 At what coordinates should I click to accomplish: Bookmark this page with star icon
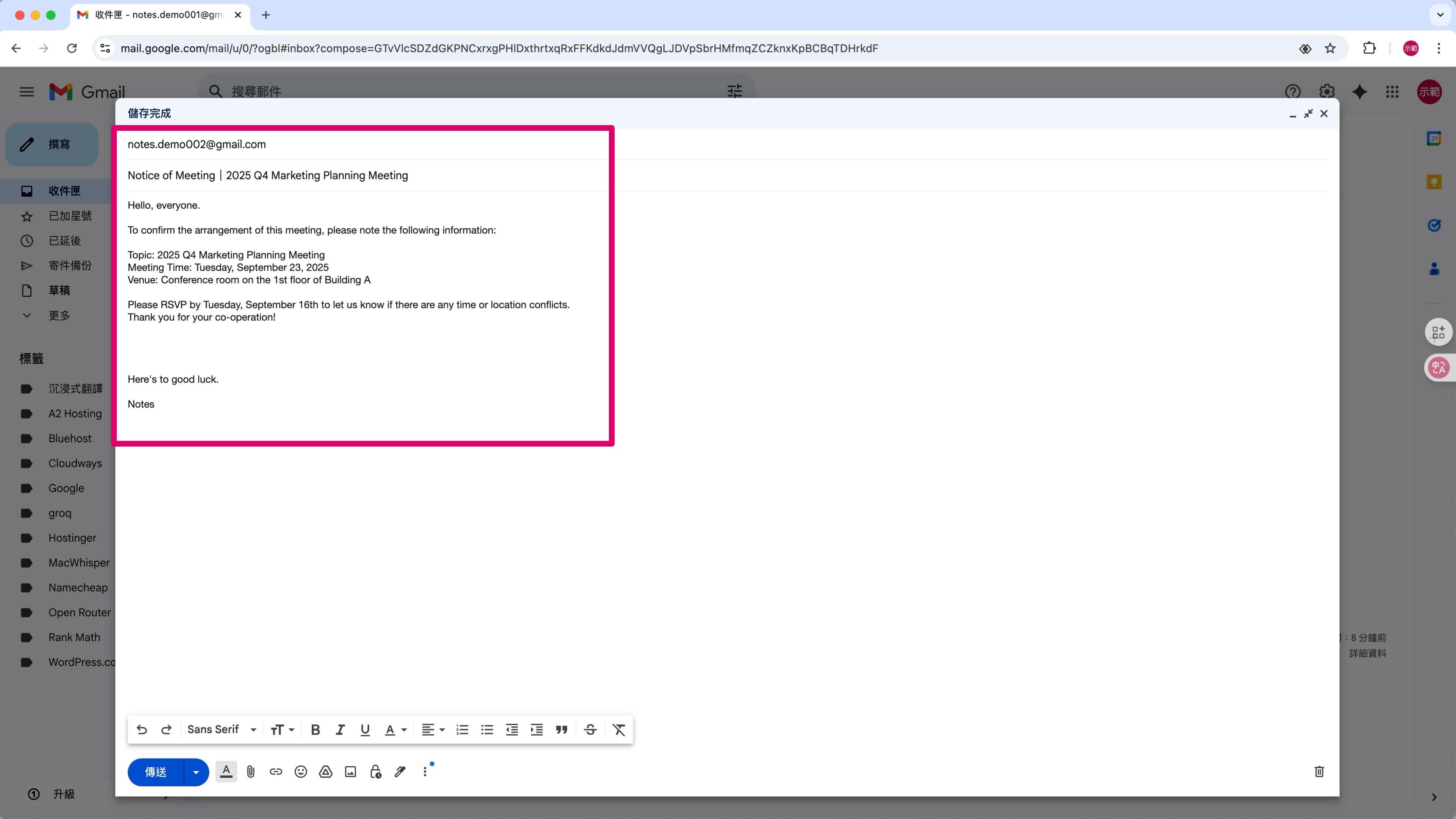[x=1330, y=49]
